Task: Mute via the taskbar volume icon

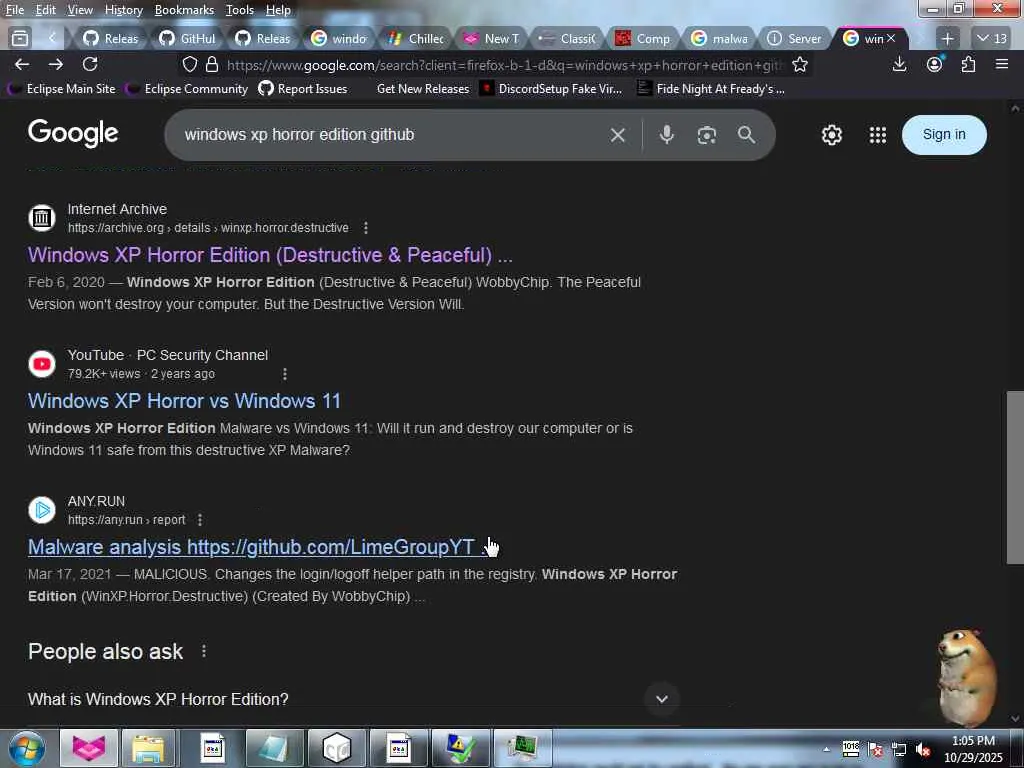Action: point(923,750)
